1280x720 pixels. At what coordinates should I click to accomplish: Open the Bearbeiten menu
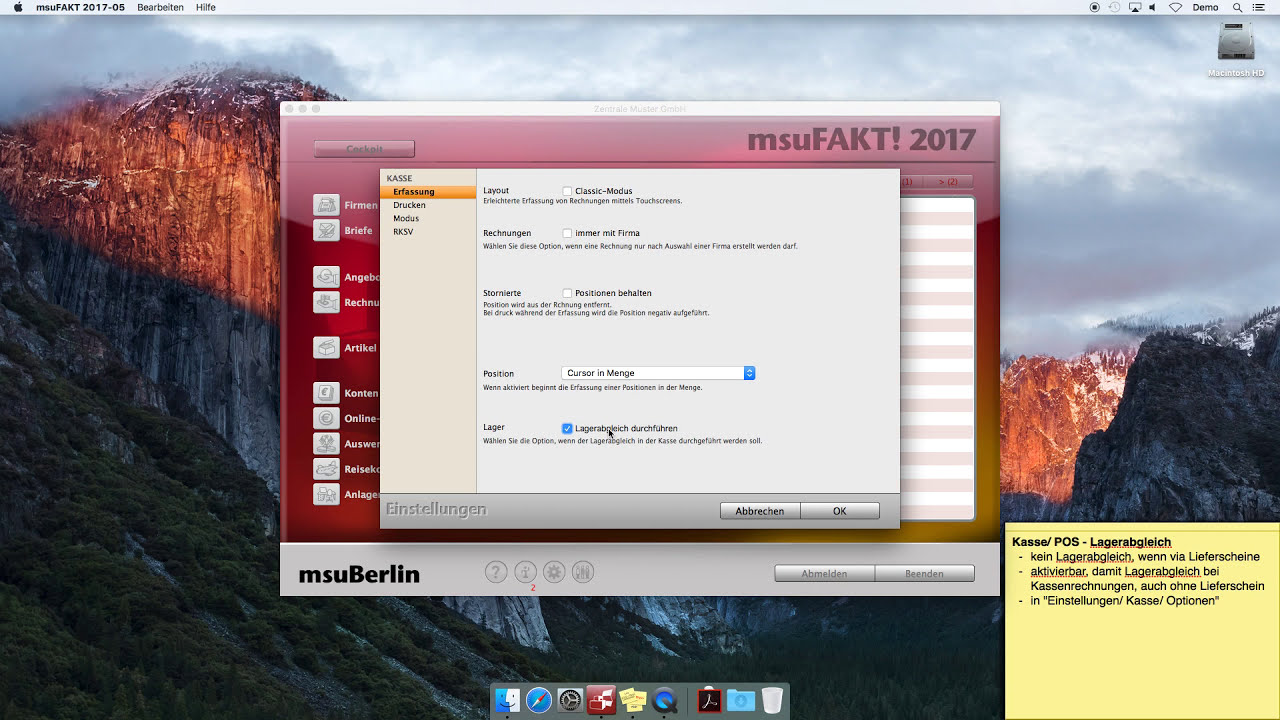pyautogui.click(x=160, y=7)
